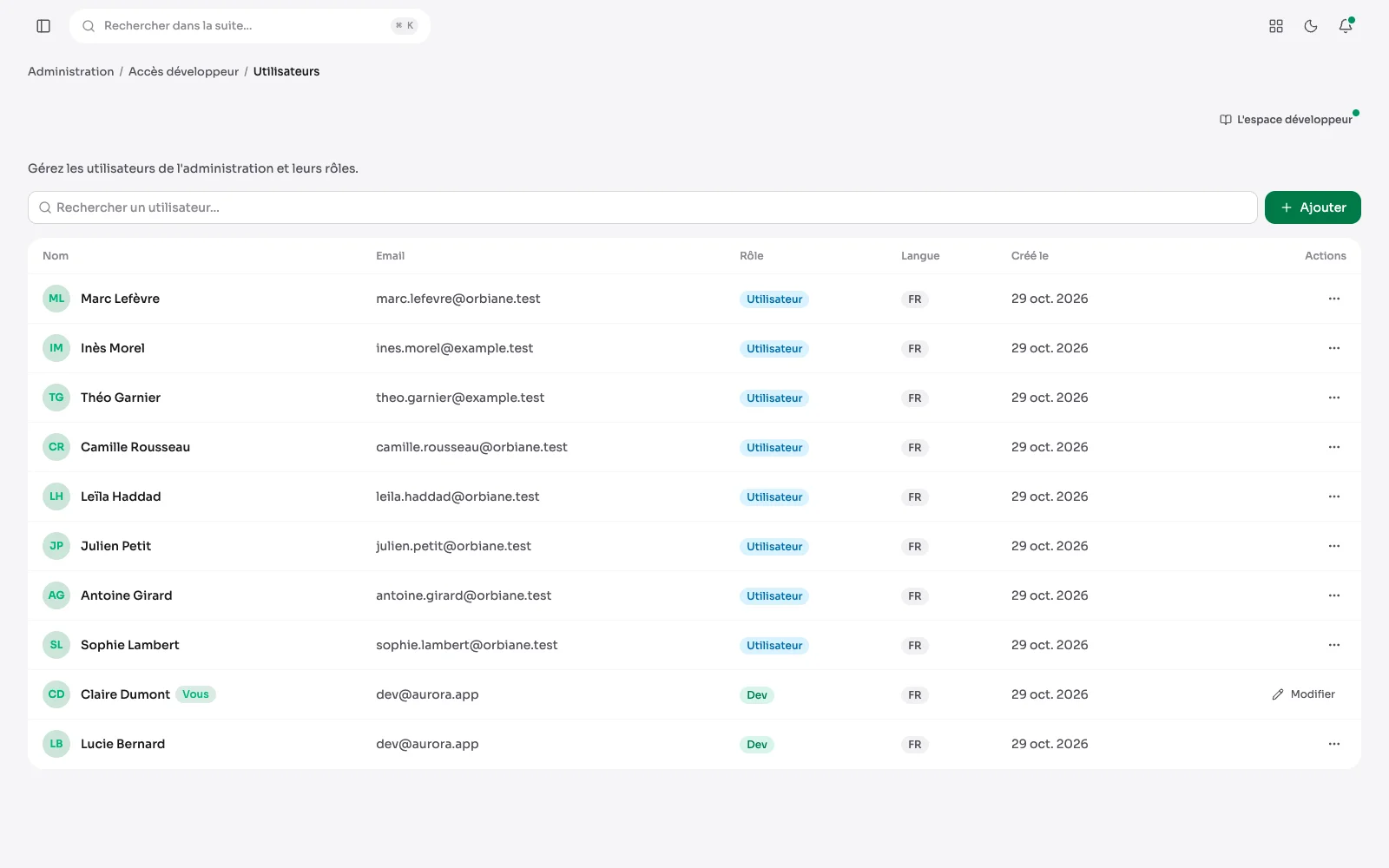Click the ML avatar of Marc Lefèvre
The image size is (1389, 868).
[56, 299]
